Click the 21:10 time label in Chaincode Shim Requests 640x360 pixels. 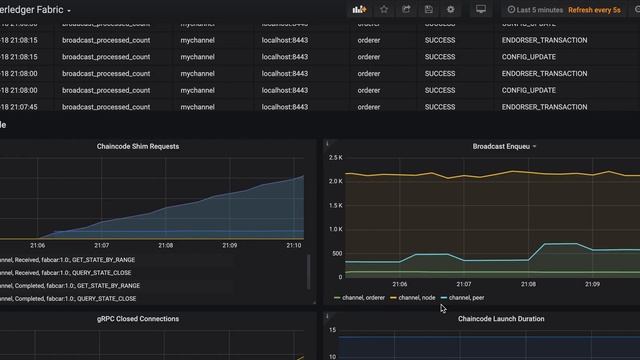pos(294,245)
